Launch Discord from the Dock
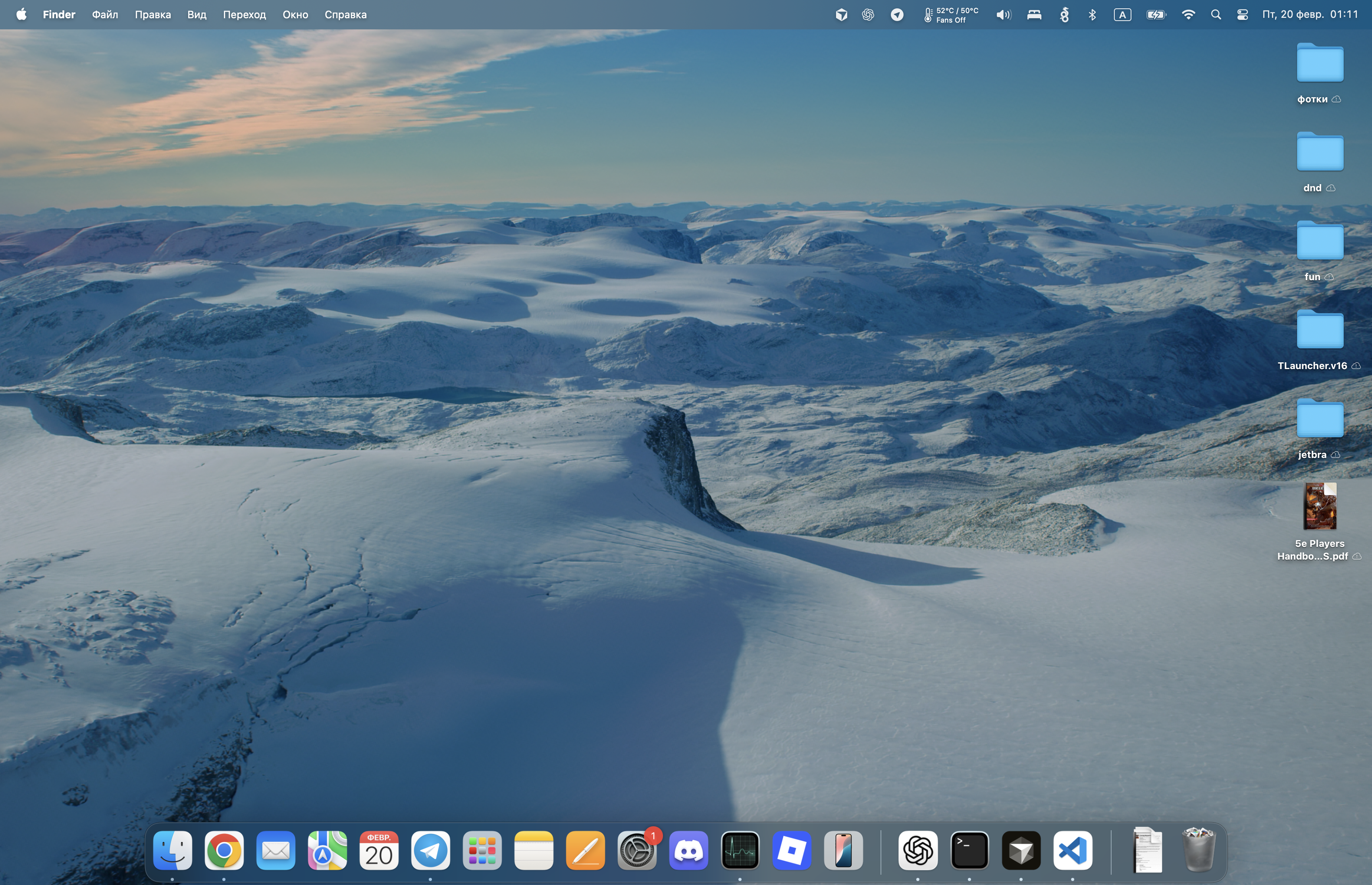Viewport: 1372px width, 885px height. click(688, 850)
